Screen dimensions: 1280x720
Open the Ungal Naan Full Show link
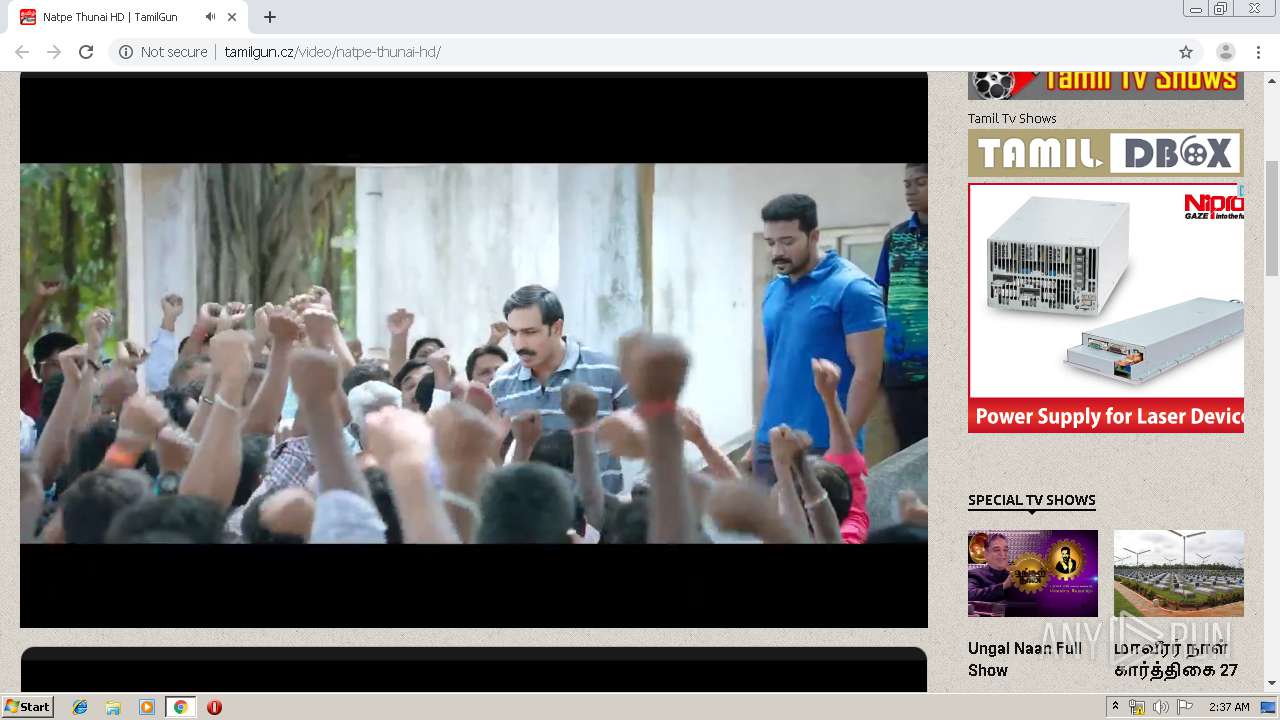coord(1025,659)
